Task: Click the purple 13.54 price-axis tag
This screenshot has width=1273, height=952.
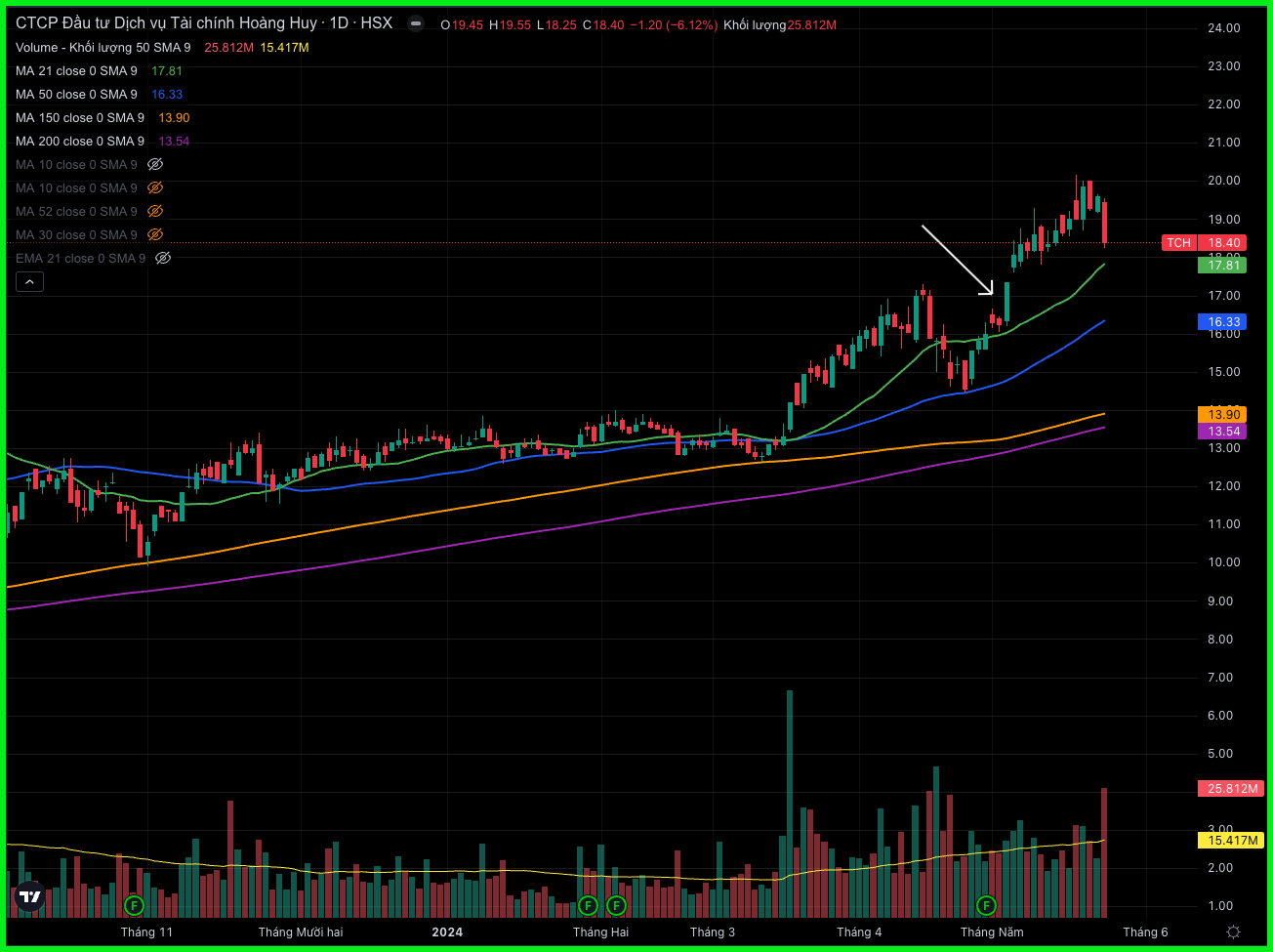Action: coord(1222,431)
